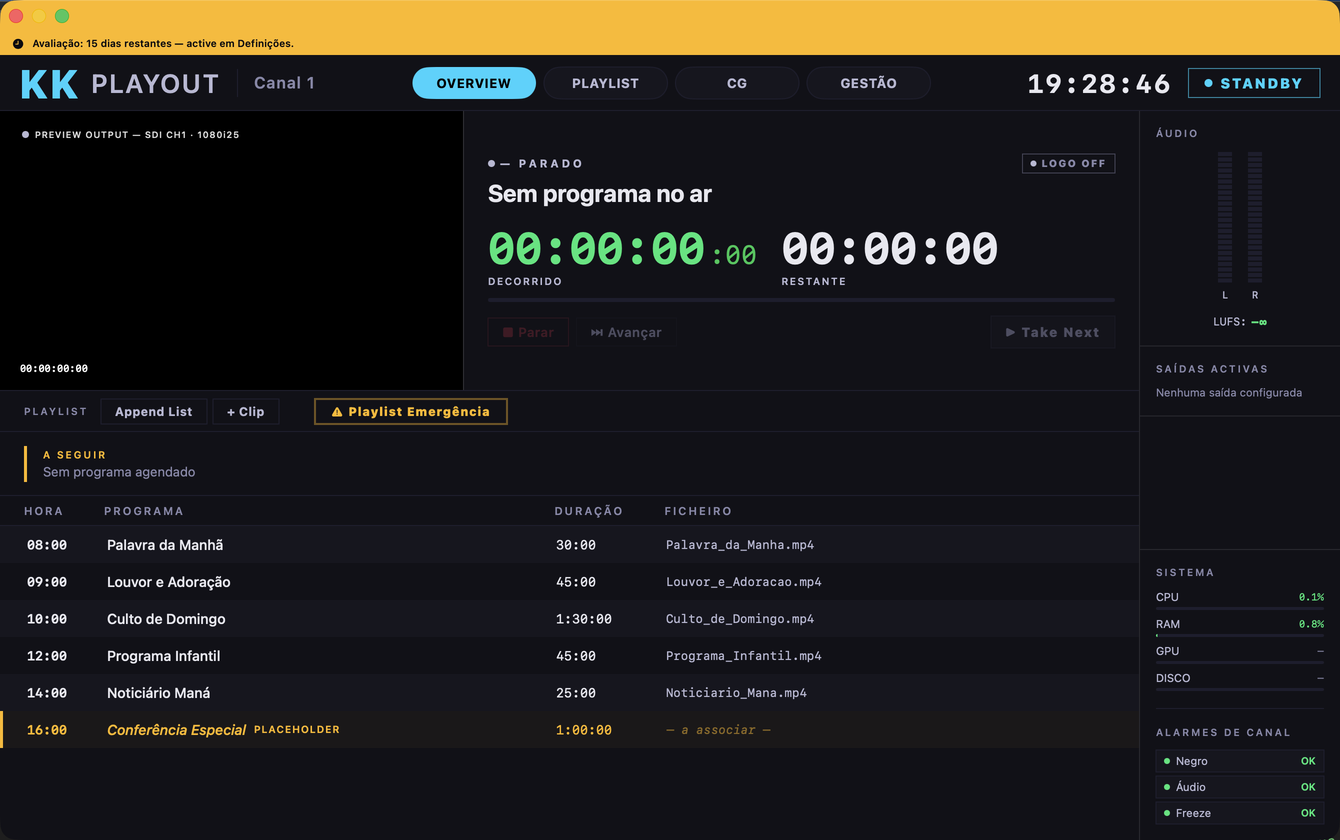Click the Append List button
Image resolution: width=1340 pixels, height=840 pixels.
tap(154, 411)
